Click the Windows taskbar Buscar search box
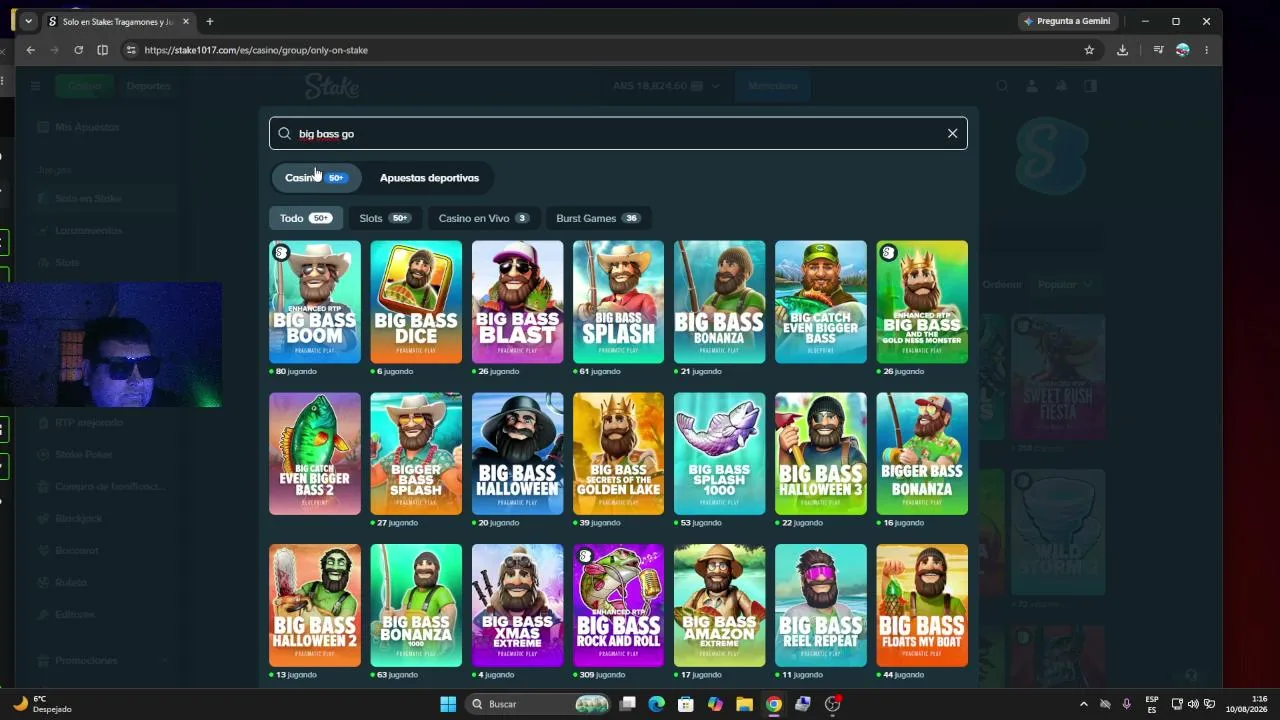1280x720 pixels. pyautogui.click(x=537, y=704)
